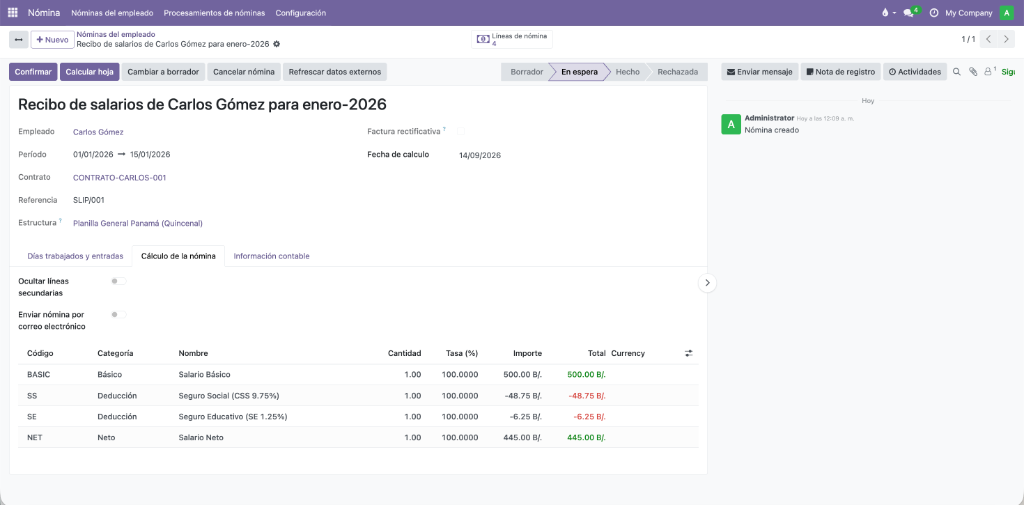Screen dimensions: 1024x505
Task: Click the Categoría column header
Action: pyautogui.click(x=115, y=353)
